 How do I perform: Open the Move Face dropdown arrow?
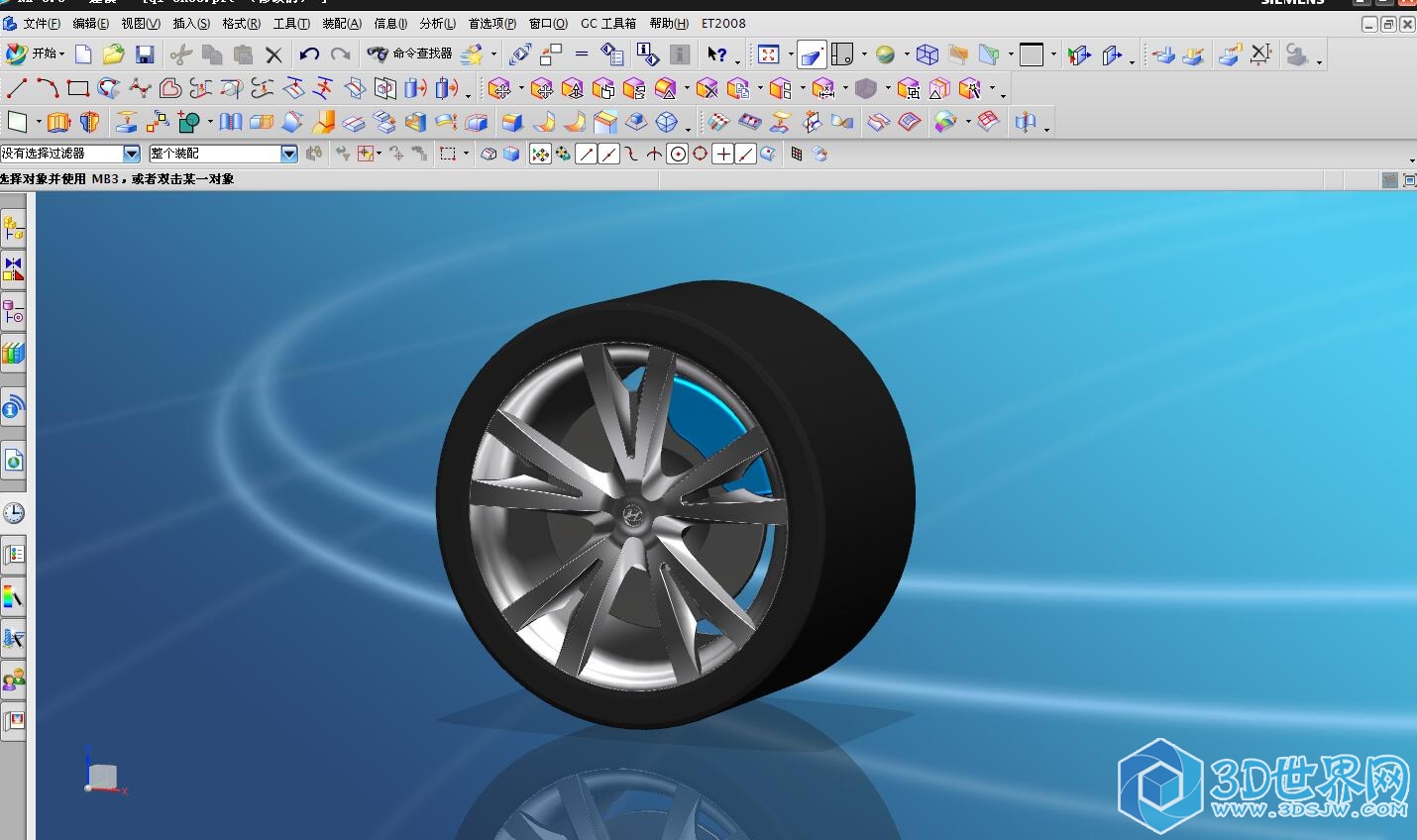point(521,90)
